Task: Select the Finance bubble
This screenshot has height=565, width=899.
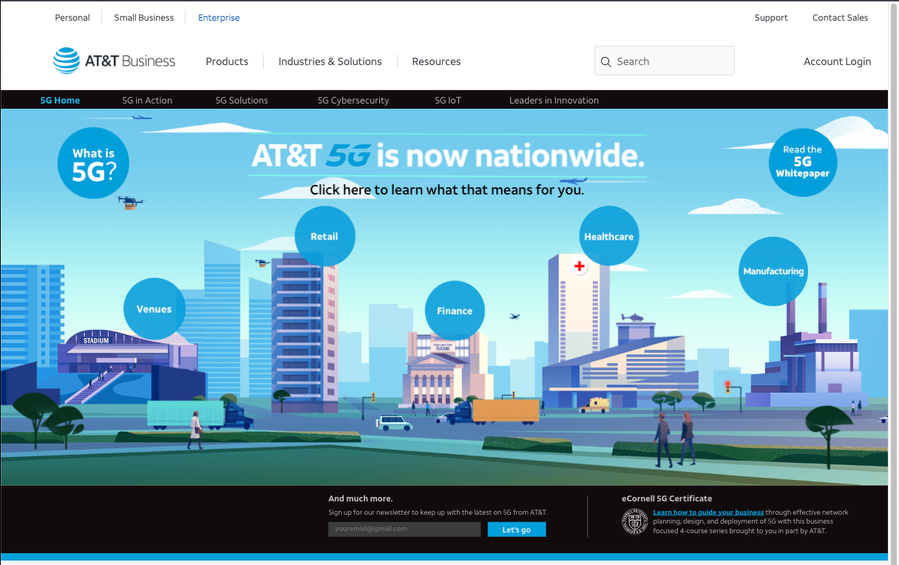Action: point(455,311)
